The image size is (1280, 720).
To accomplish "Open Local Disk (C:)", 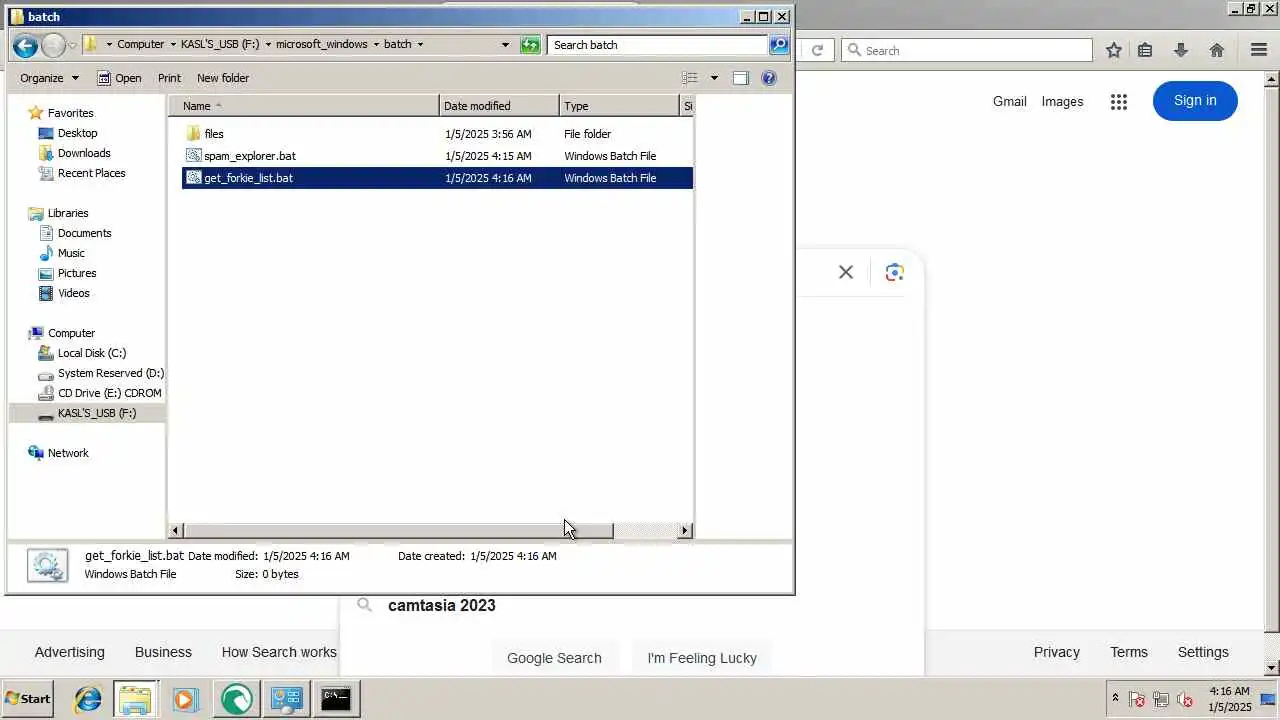I will [x=91, y=353].
